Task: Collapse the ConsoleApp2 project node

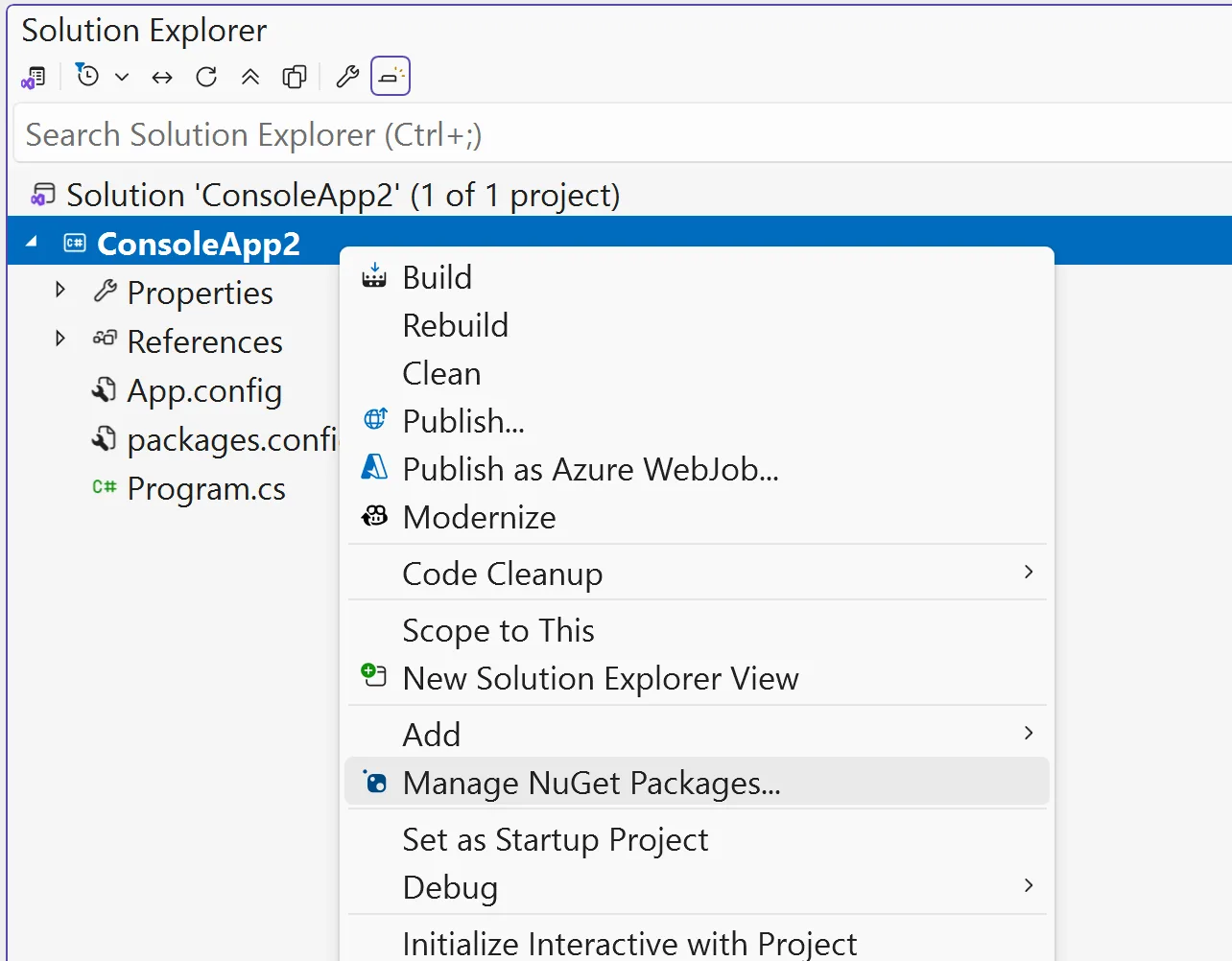Action: (x=32, y=242)
